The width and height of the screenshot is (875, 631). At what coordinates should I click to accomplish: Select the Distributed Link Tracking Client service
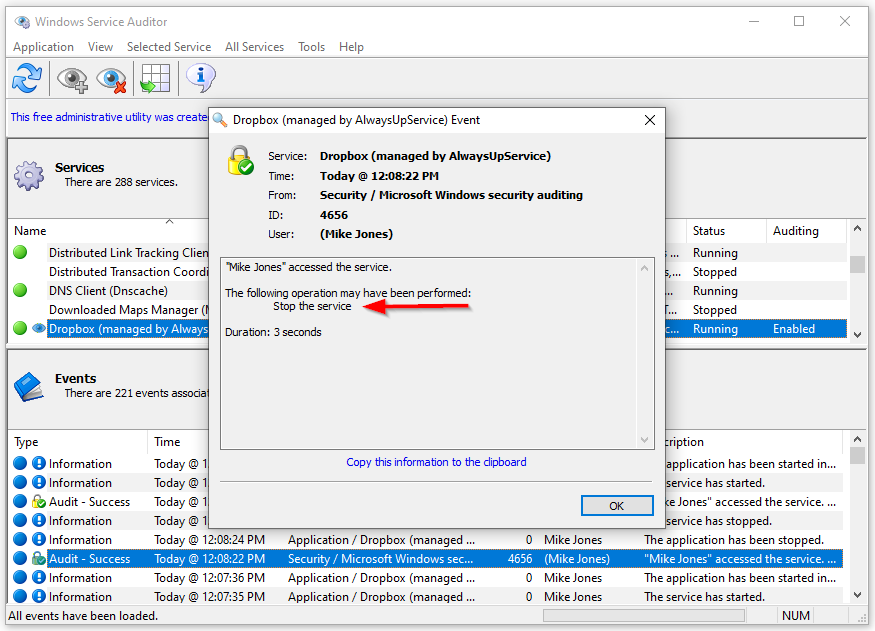click(128, 253)
